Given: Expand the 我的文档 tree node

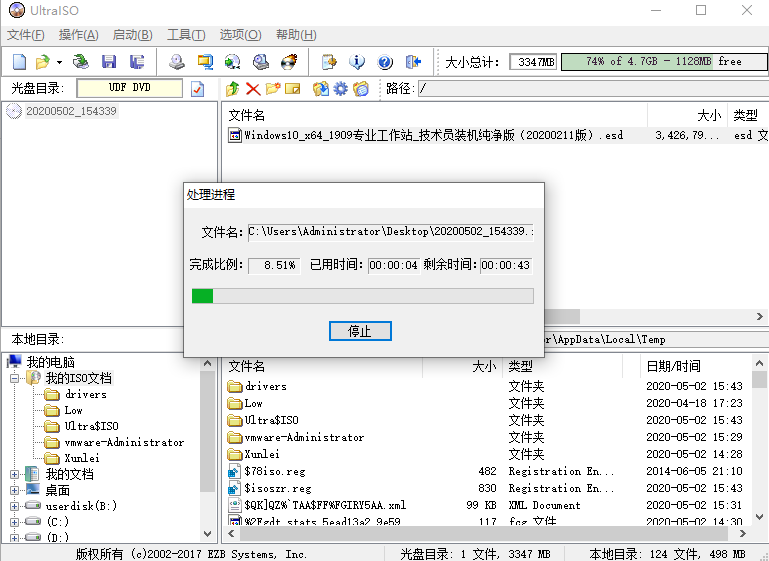Looking at the screenshot, I should (14, 474).
